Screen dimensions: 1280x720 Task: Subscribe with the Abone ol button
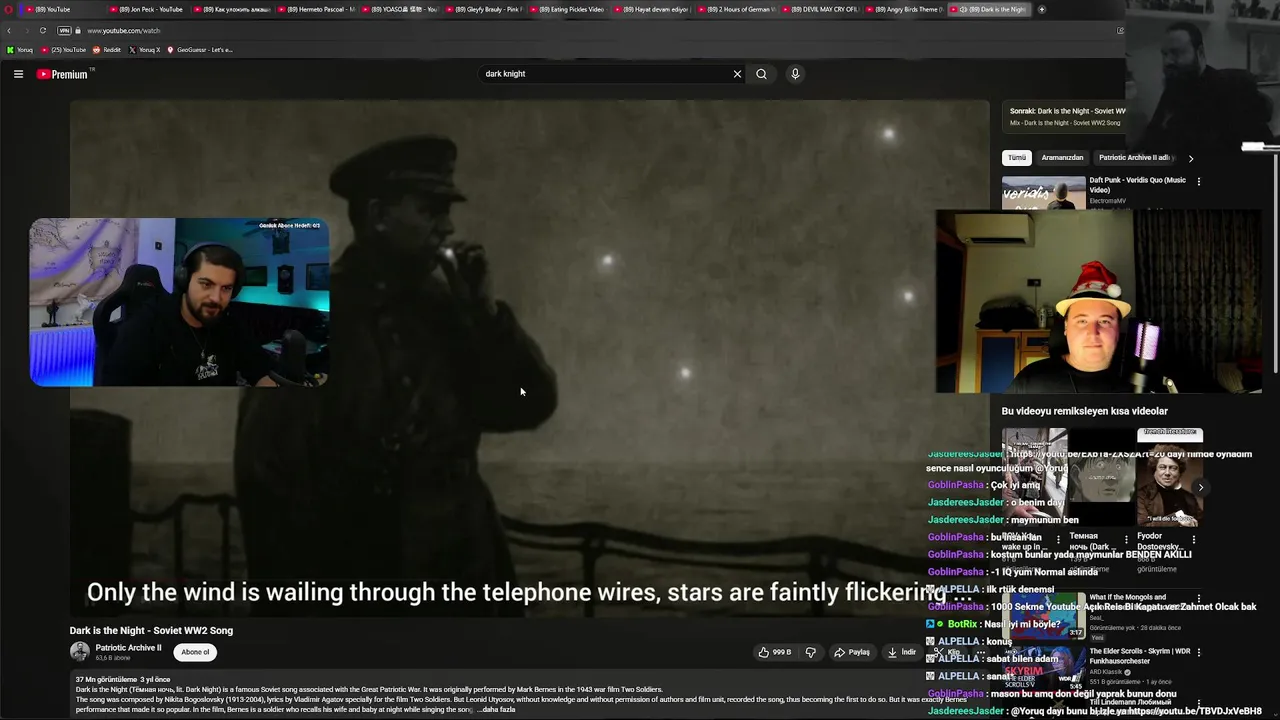(195, 652)
